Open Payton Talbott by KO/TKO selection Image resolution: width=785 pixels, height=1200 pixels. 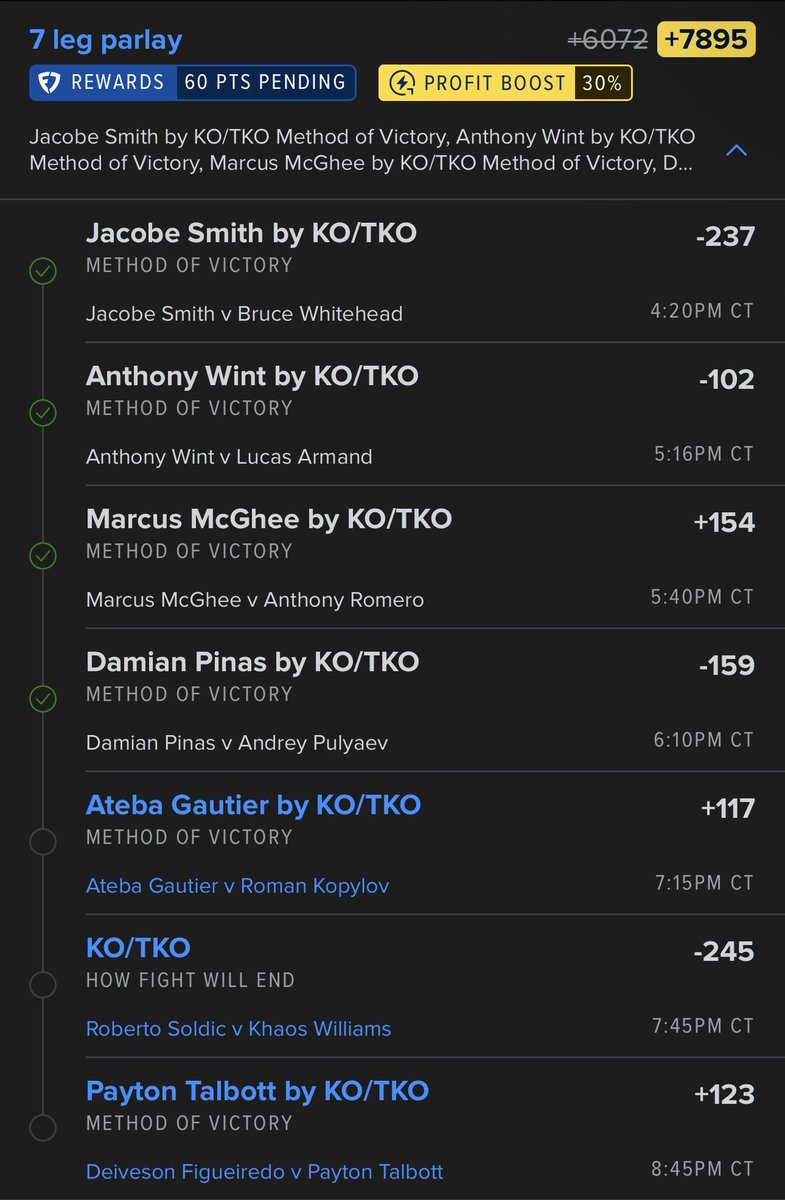click(257, 1091)
